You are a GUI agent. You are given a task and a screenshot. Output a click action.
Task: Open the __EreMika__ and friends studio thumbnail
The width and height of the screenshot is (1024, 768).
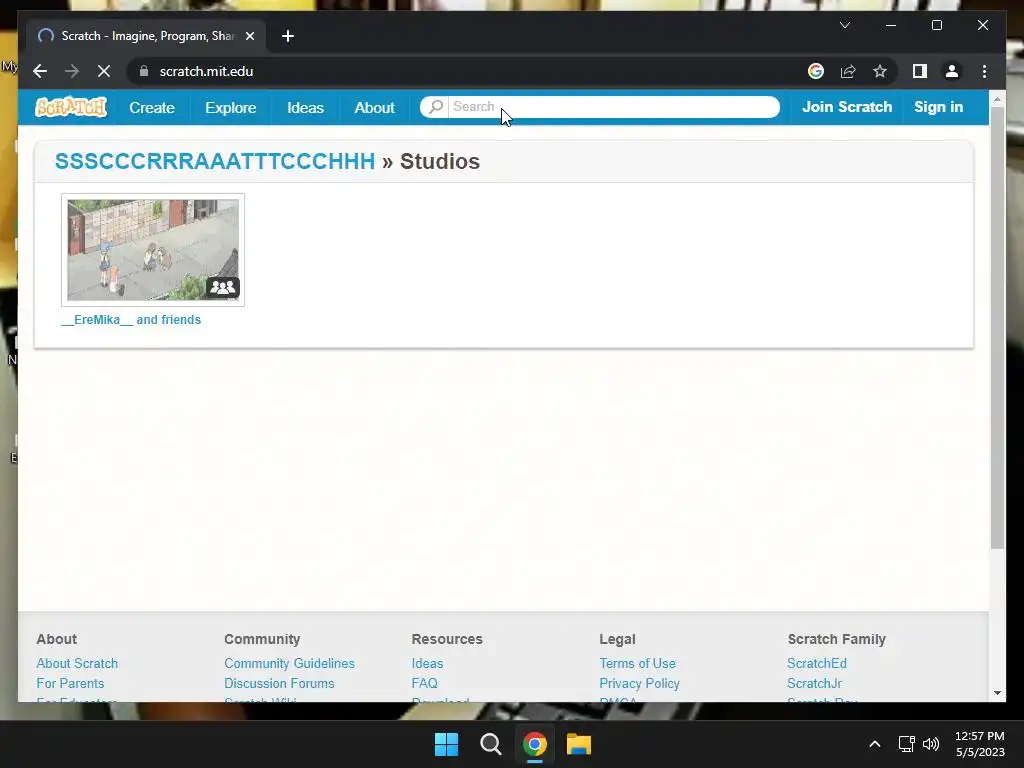(153, 250)
